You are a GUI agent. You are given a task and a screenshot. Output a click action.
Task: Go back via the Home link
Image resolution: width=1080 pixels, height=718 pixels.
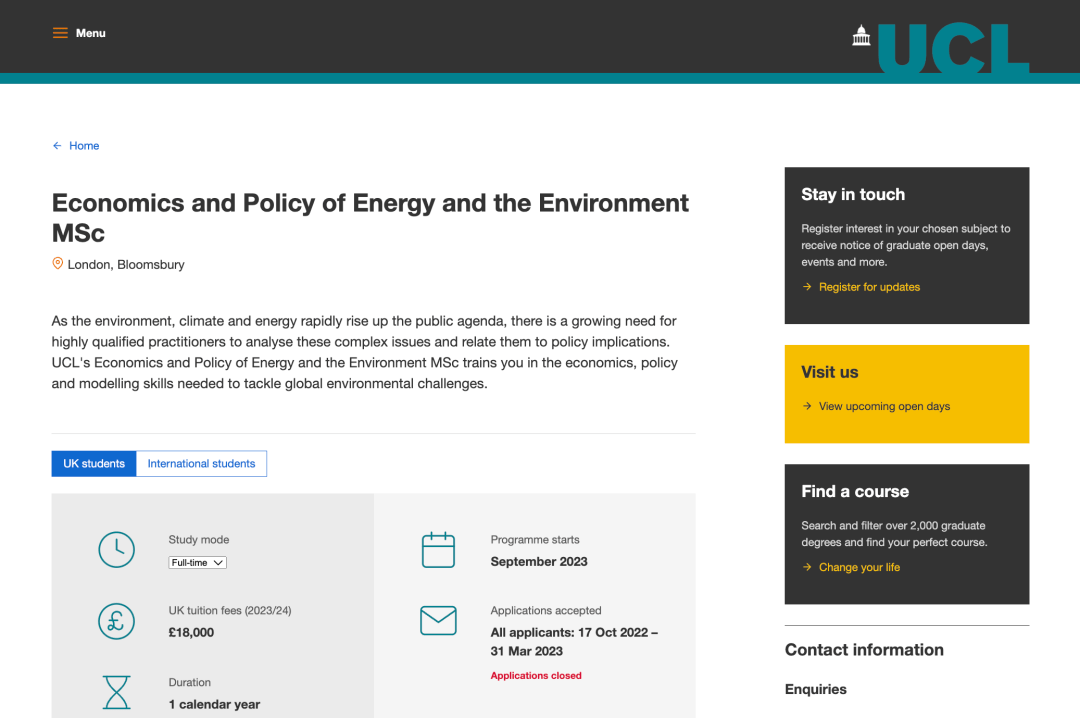click(x=84, y=145)
